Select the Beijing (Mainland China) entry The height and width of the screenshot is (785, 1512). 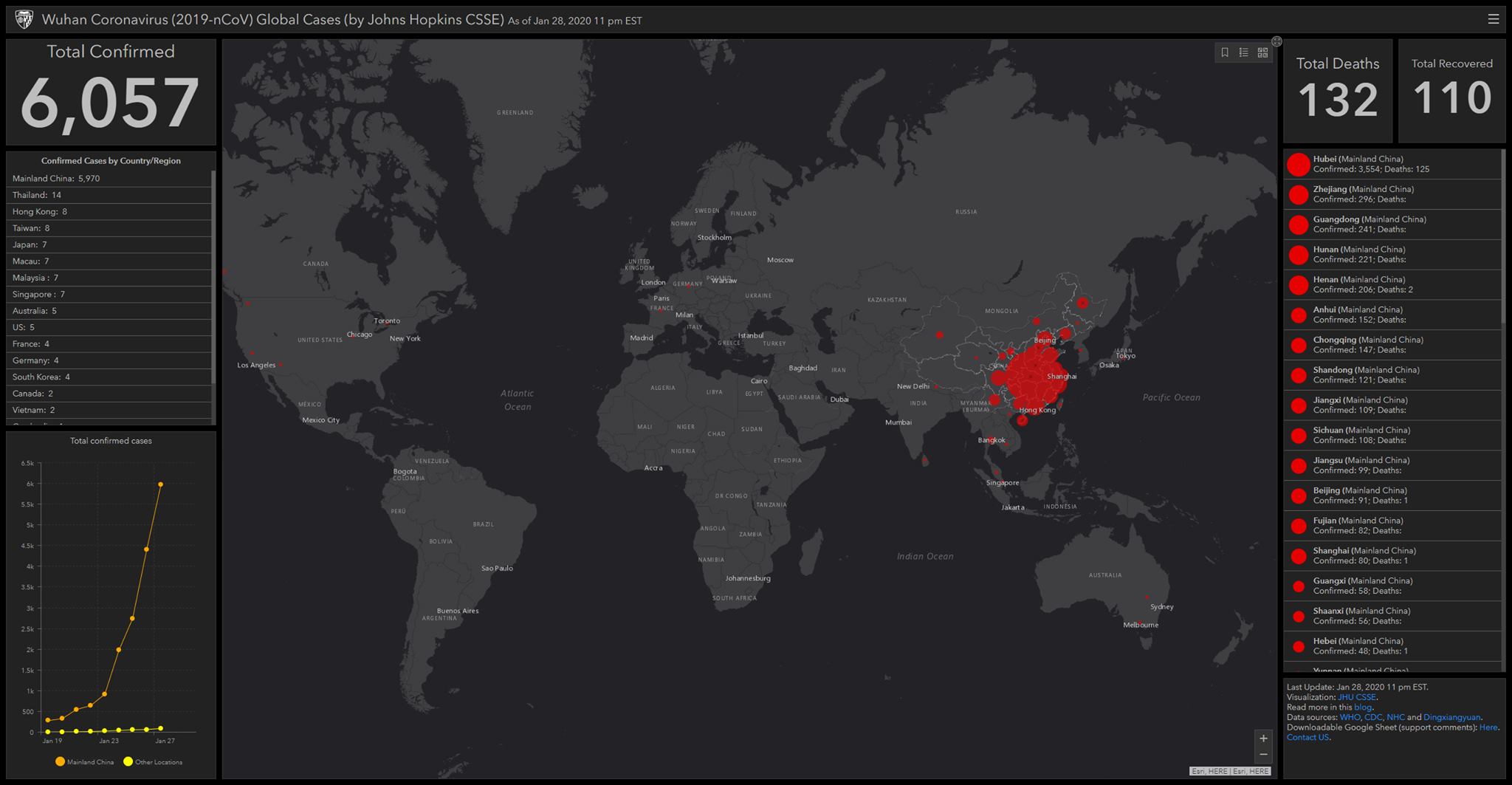click(1392, 496)
